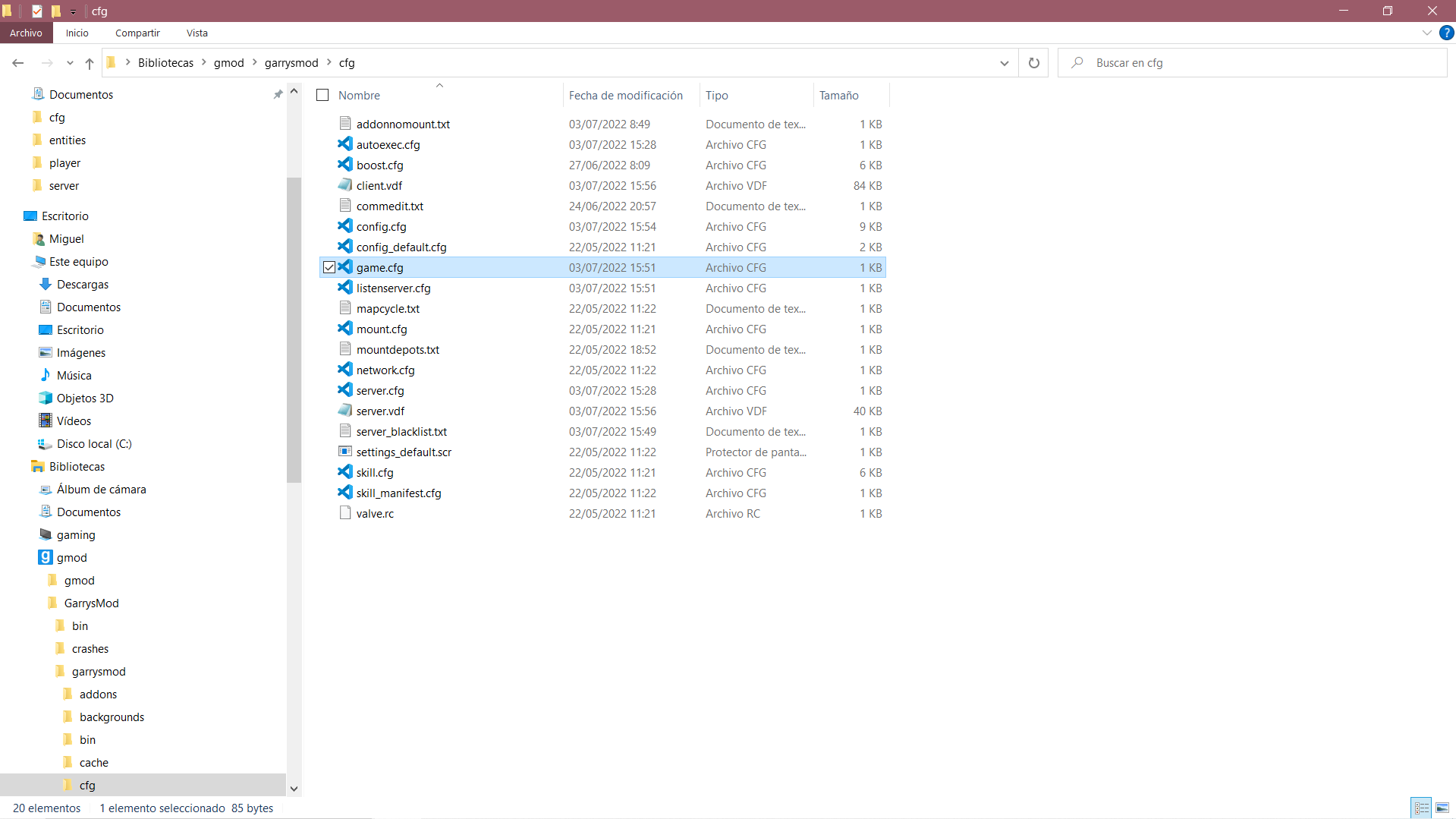The width and height of the screenshot is (1456, 819).
Task: Click the valve.rc blank file icon
Action: point(345,513)
